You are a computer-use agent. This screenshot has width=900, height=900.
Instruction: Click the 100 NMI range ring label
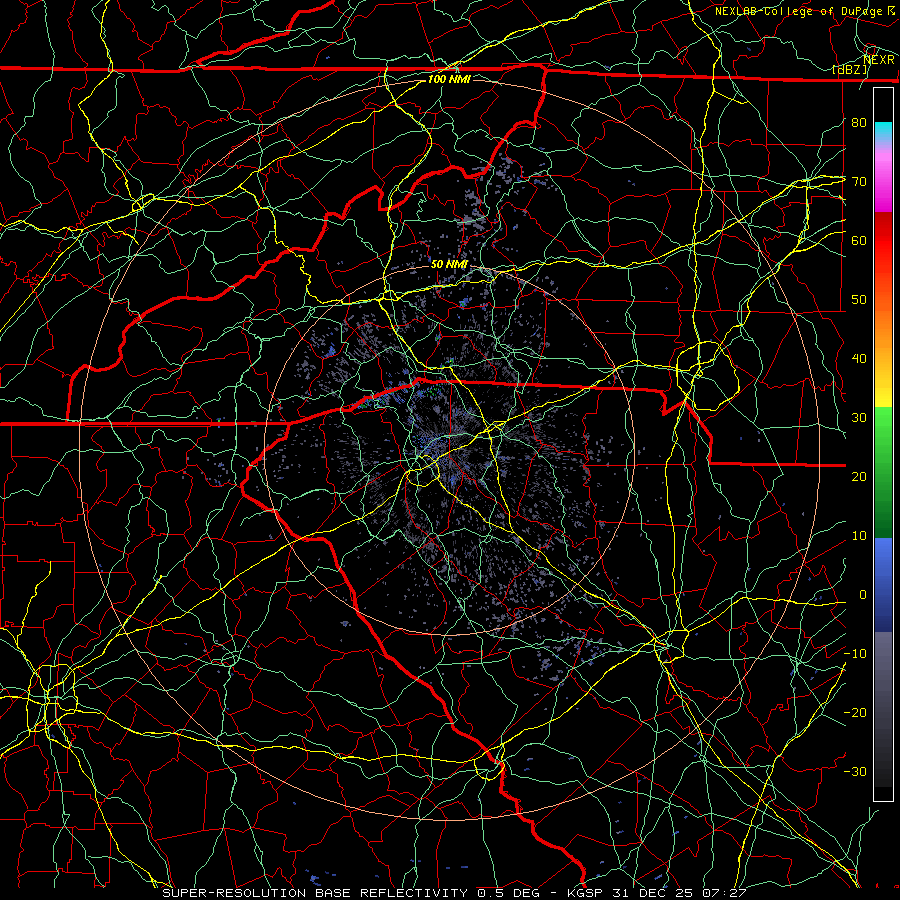[449, 79]
